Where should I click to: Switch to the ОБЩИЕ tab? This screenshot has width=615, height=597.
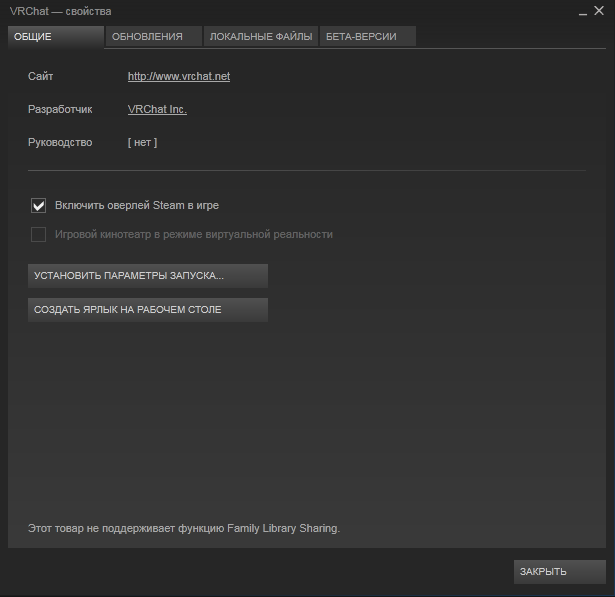pos(56,37)
